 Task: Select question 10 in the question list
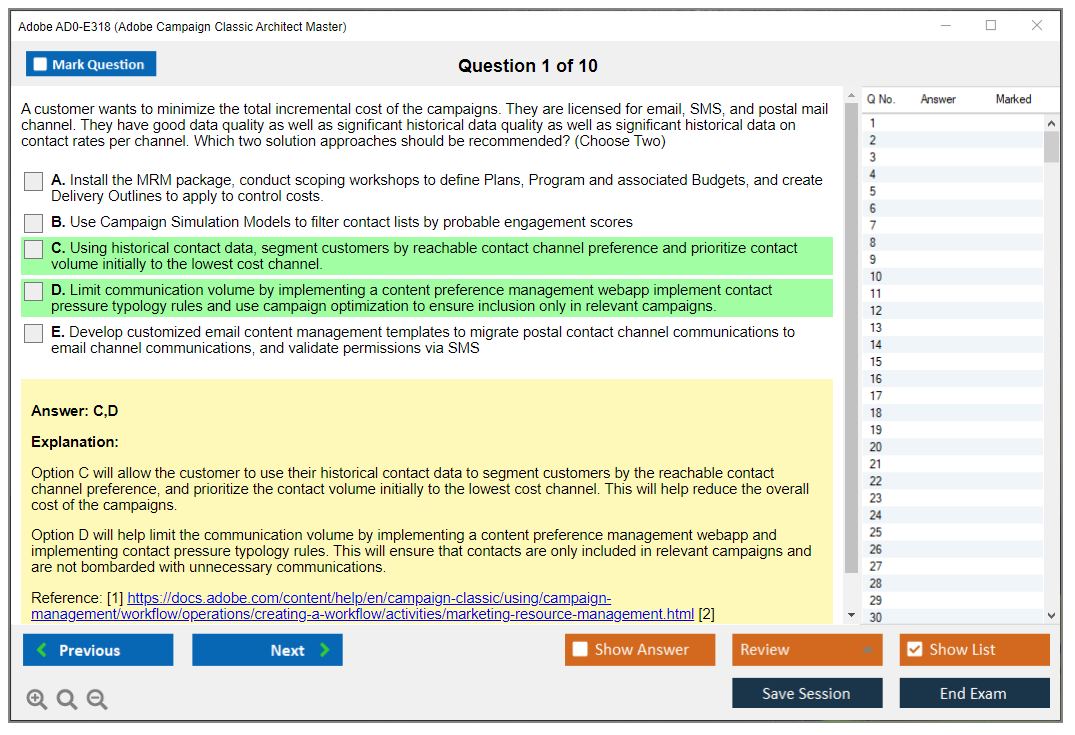875,277
